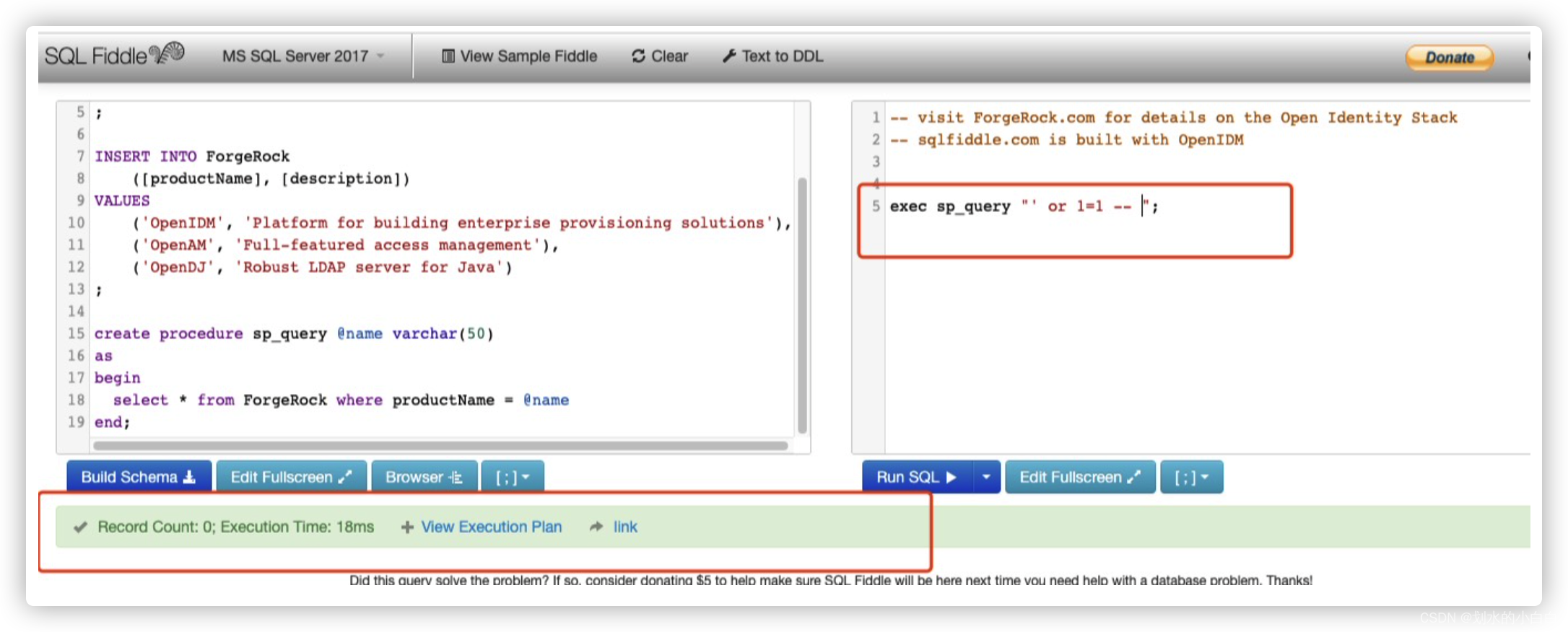Open schema Edit Fullscreen

coord(291,477)
